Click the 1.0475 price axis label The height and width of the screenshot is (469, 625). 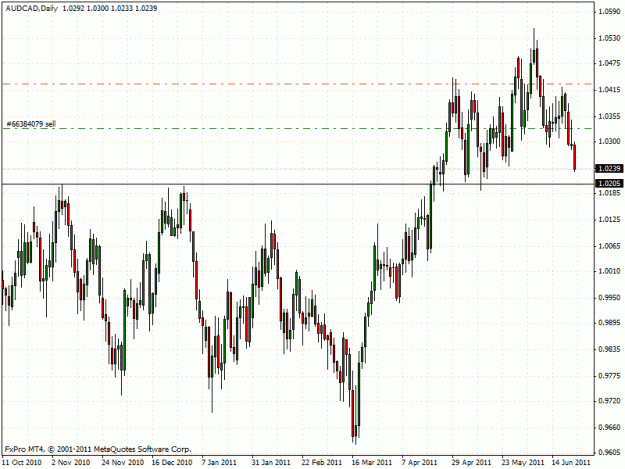(610, 63)
